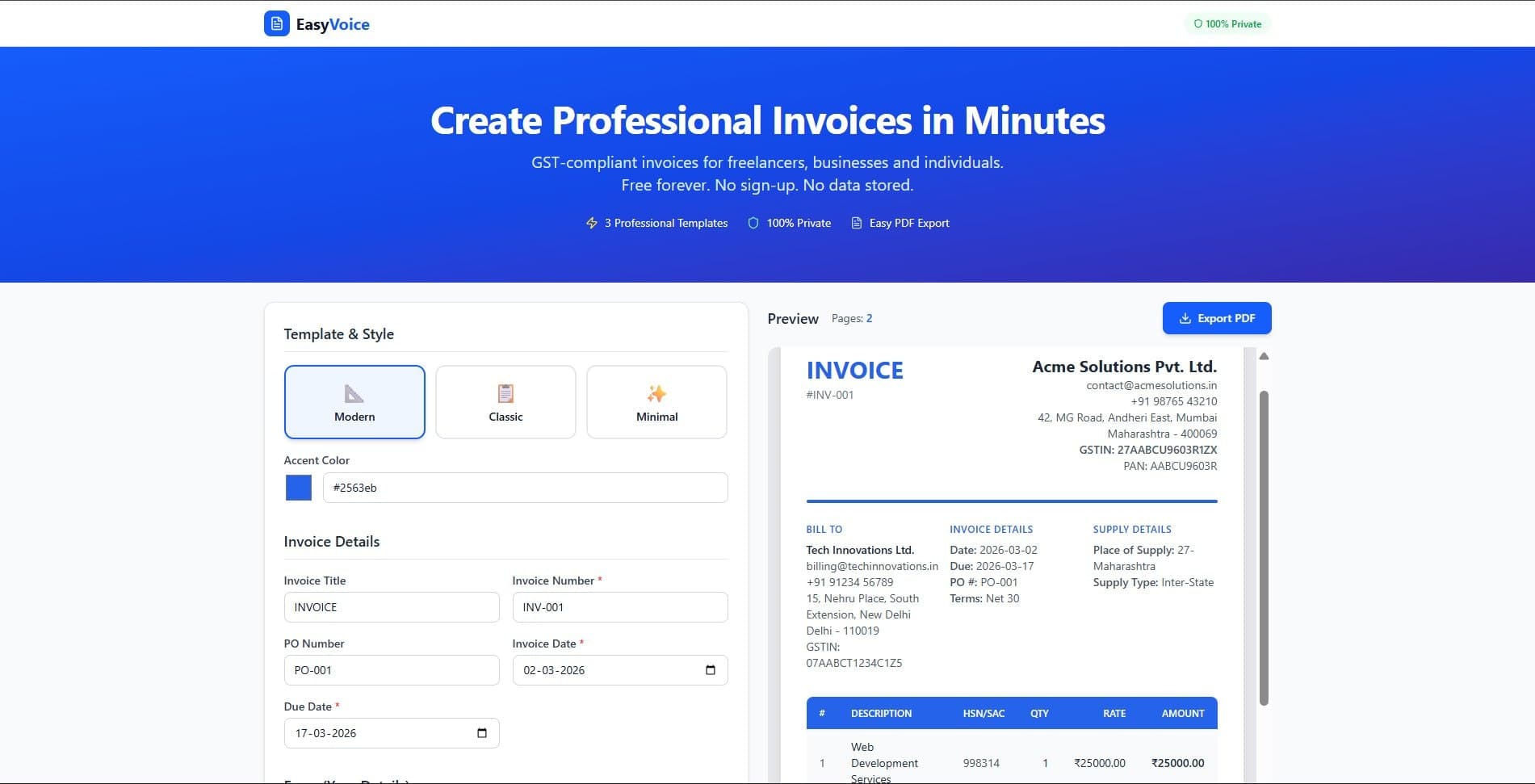Screen dimensions: 1535x784
Task: Click the lightning icon beside 3 Professional Templates
Action: click(x=592, y=223)
